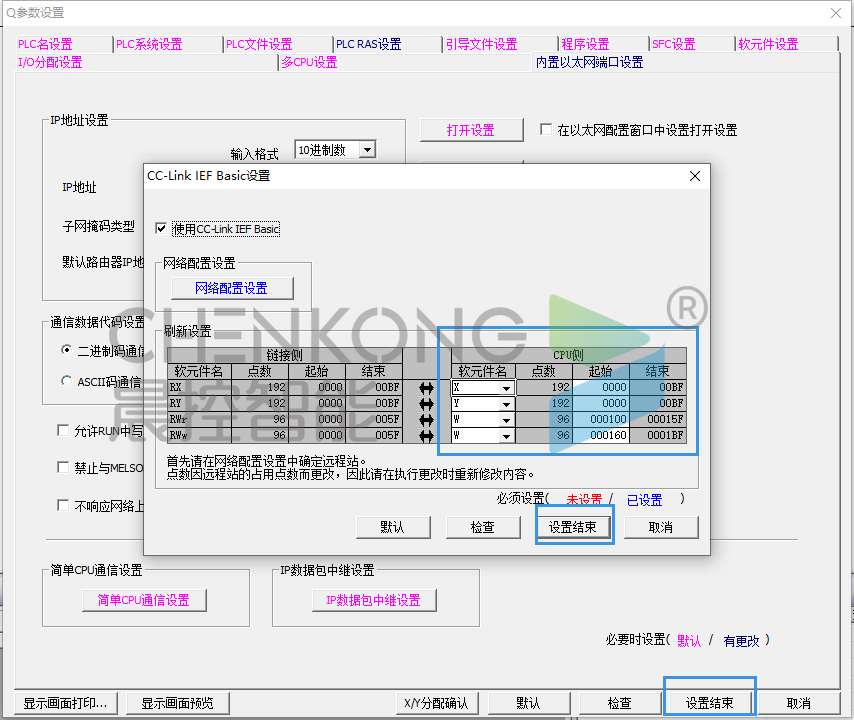Click the 显示画面预览 button
The width and height of the screenshot is (854, 720).
178,703
